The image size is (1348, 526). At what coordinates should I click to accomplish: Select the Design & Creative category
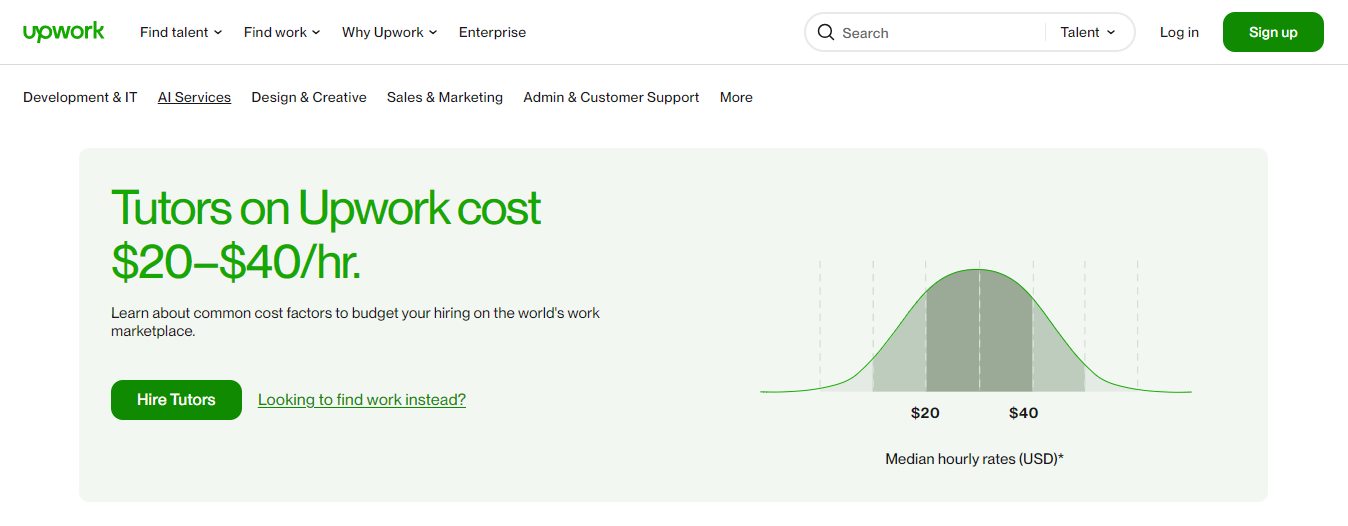click(x=309, y=97)
